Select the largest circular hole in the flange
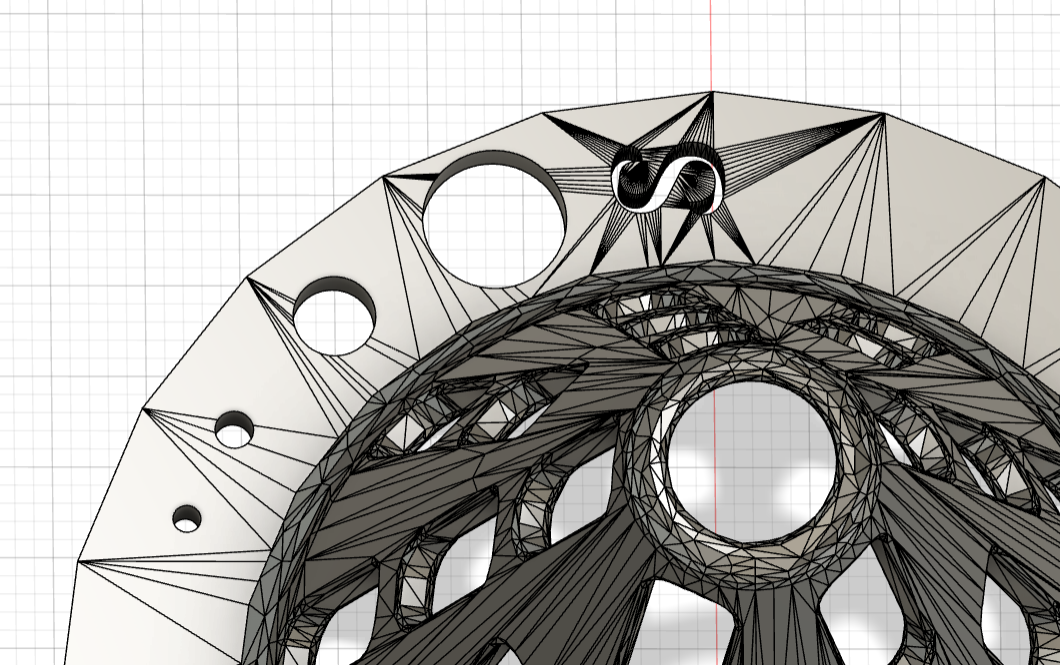 (x=494, y=219)
